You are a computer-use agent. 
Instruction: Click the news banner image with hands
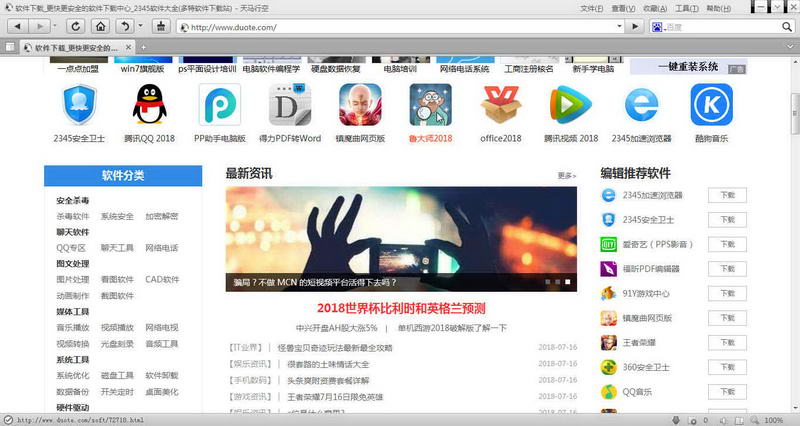401,239
